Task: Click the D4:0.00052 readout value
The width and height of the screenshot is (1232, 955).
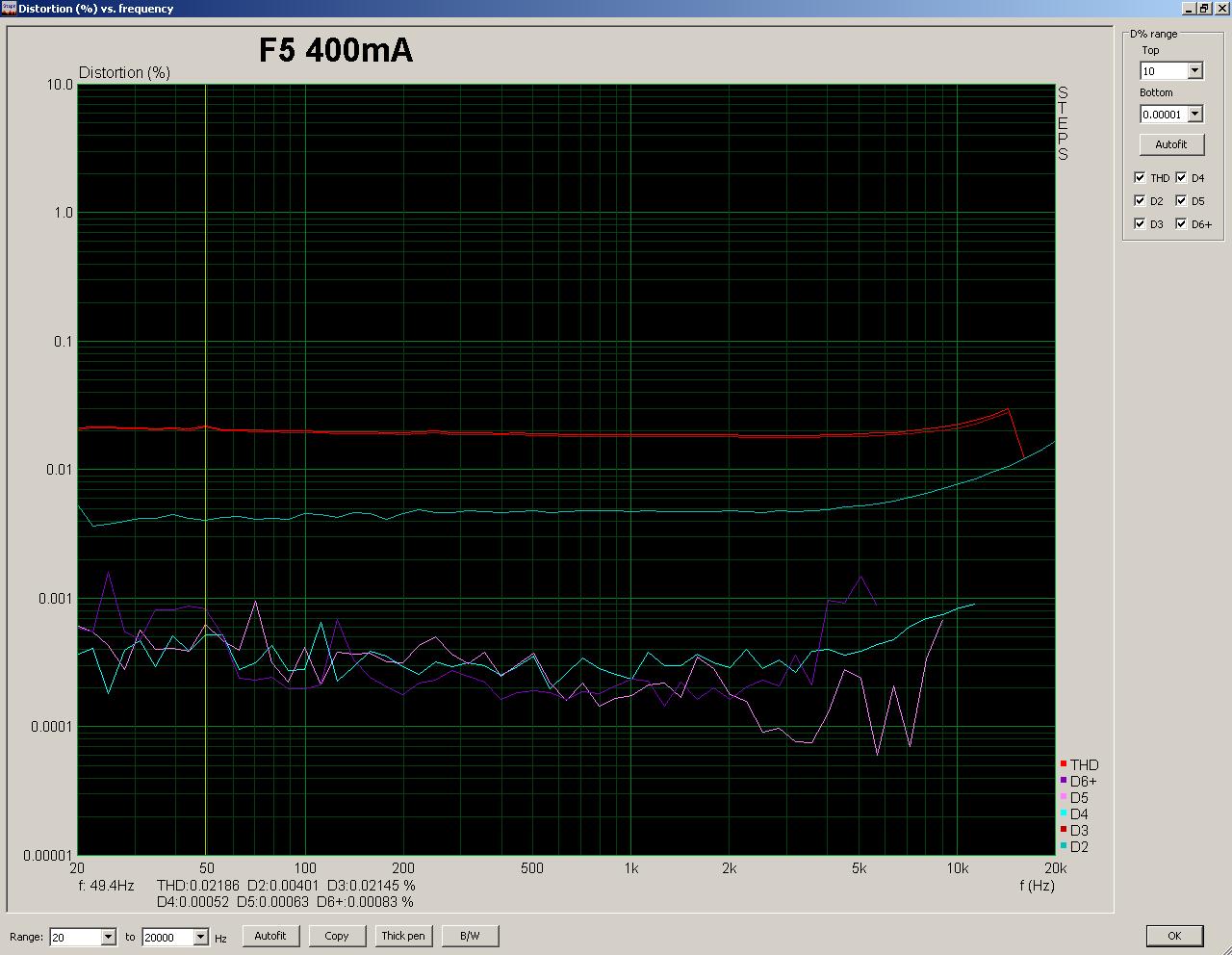Action: [x=192, y=902]
